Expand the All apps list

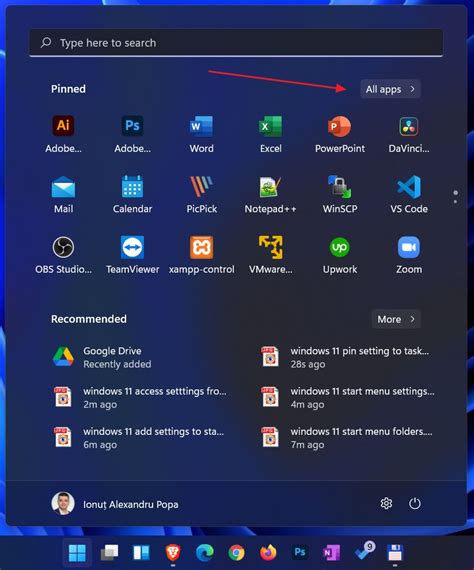(x=390, y=89)
